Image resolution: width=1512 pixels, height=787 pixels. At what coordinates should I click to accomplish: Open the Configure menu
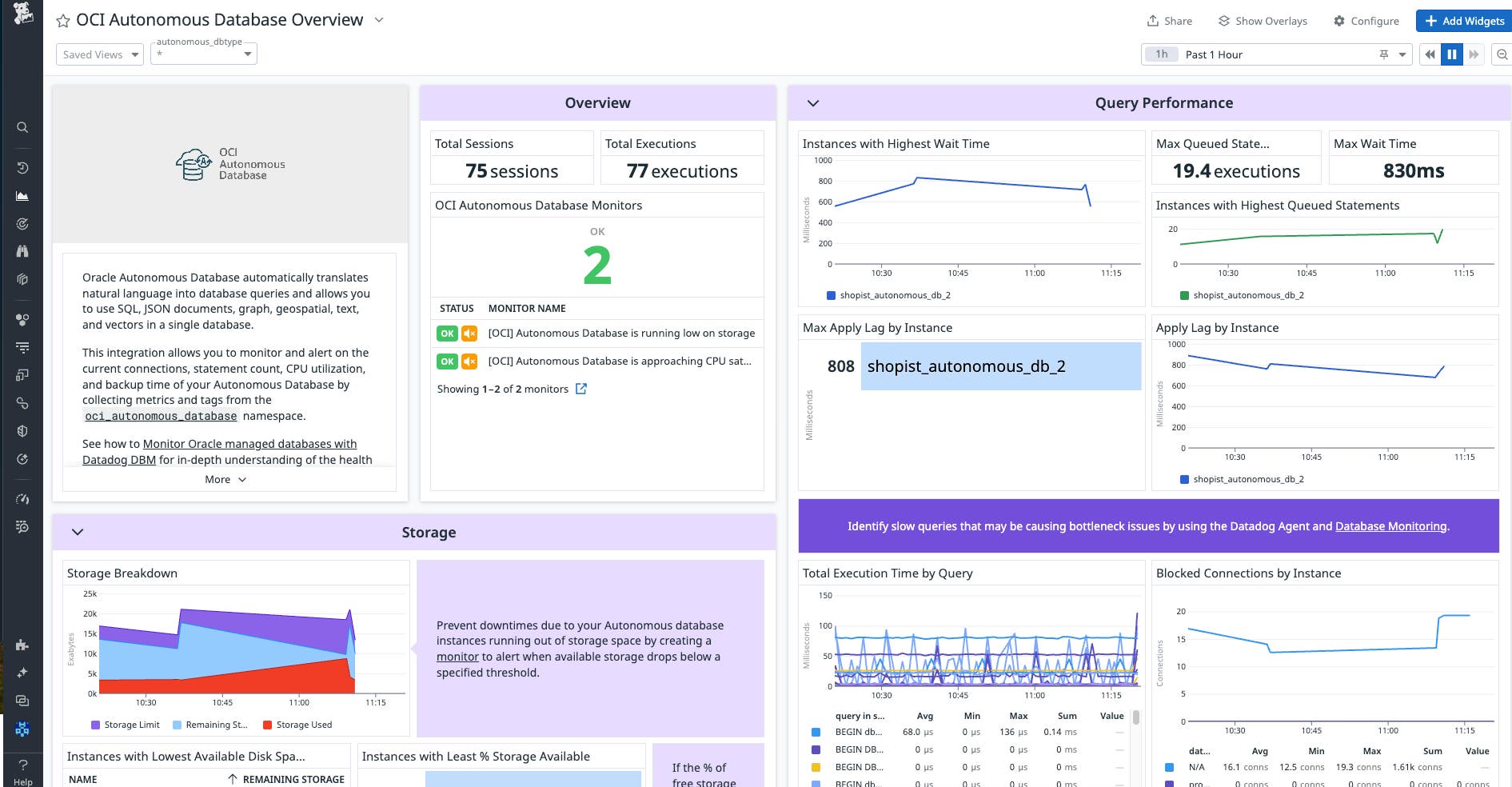click(x=1366, y=21)
